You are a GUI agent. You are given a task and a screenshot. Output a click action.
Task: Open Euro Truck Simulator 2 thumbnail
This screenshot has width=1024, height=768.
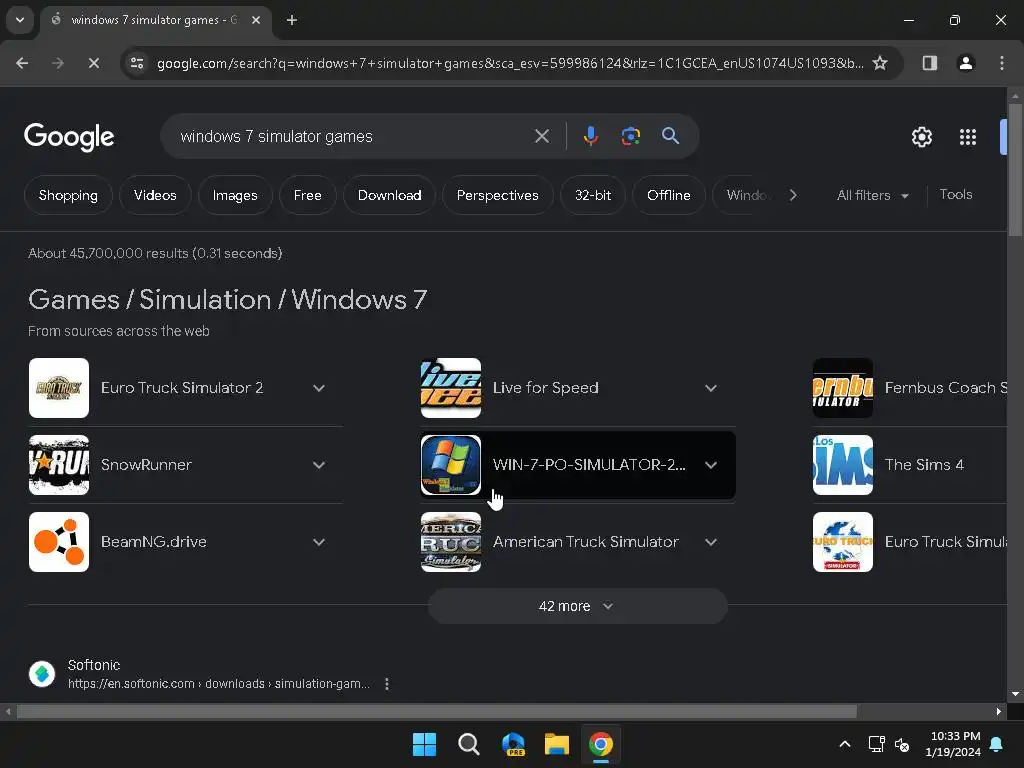(59, 388)
